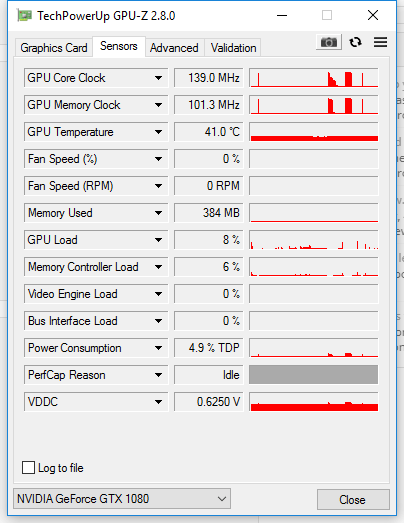404x523 pixels.
Task: Click the Close button
Action: 353,500
